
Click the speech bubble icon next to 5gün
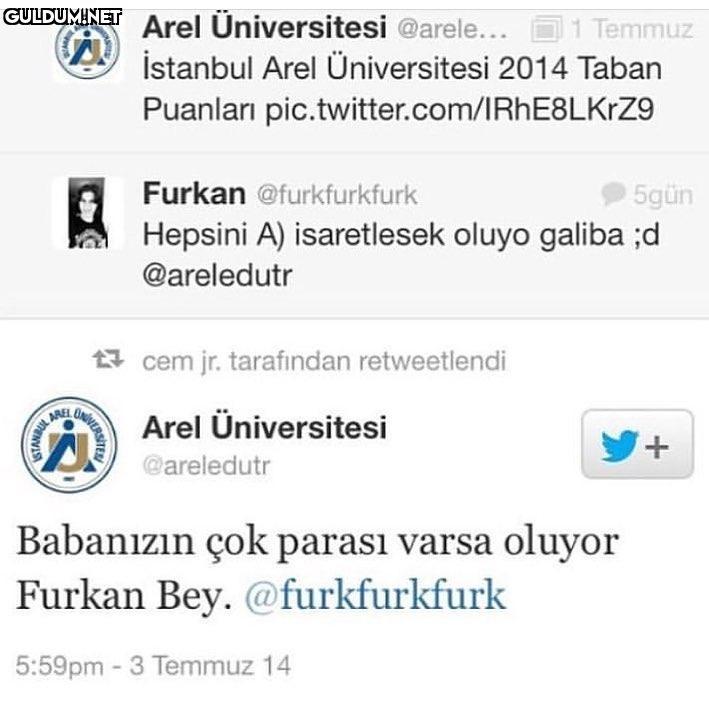pyautogui.click(x=613, y=194)
